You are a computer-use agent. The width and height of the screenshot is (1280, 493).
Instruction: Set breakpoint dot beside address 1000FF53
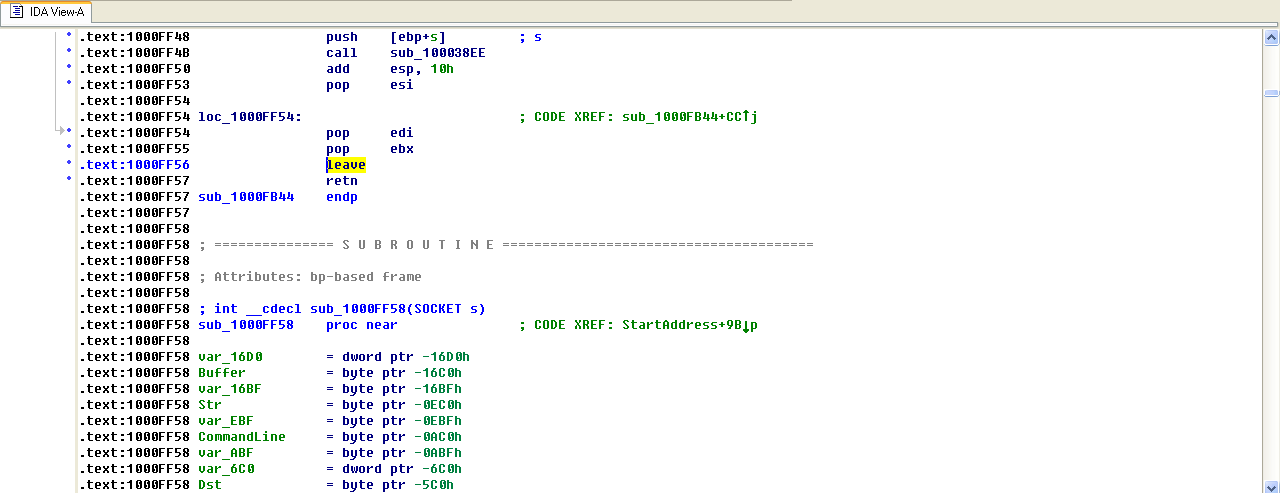click(69, 85)
